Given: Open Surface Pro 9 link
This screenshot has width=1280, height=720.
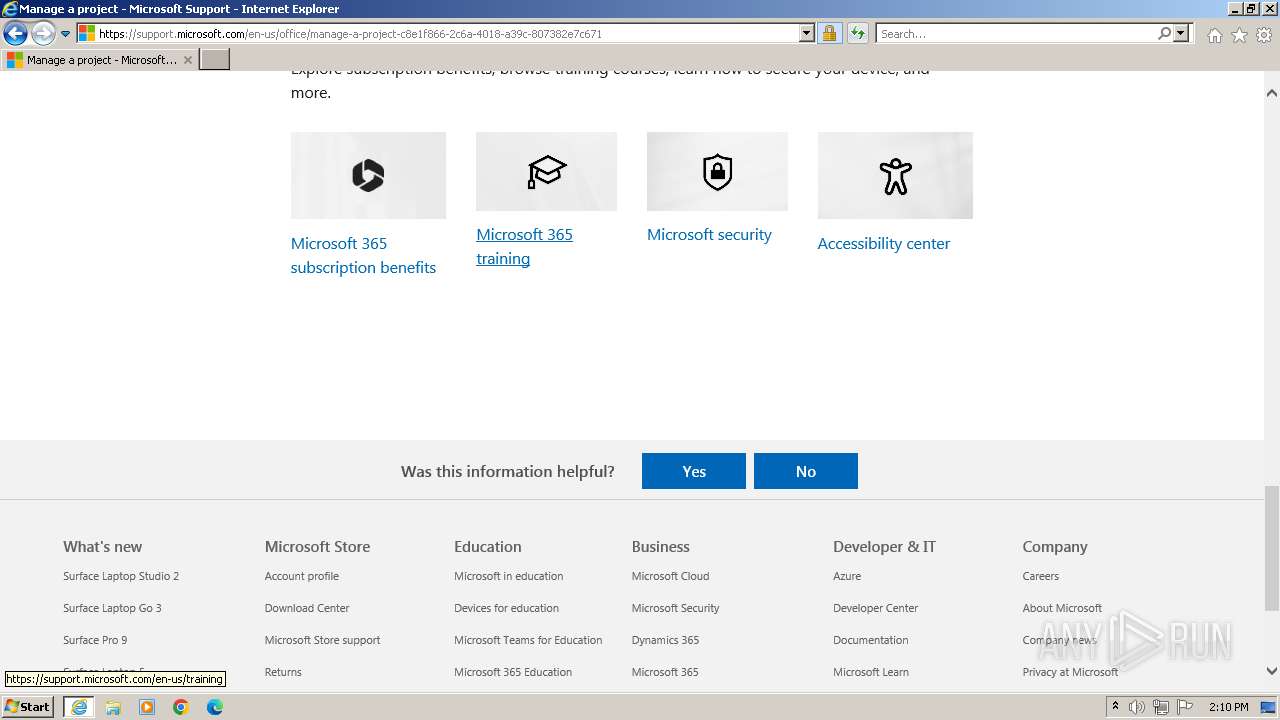Looking at the screenshot, I should (95, 640).
